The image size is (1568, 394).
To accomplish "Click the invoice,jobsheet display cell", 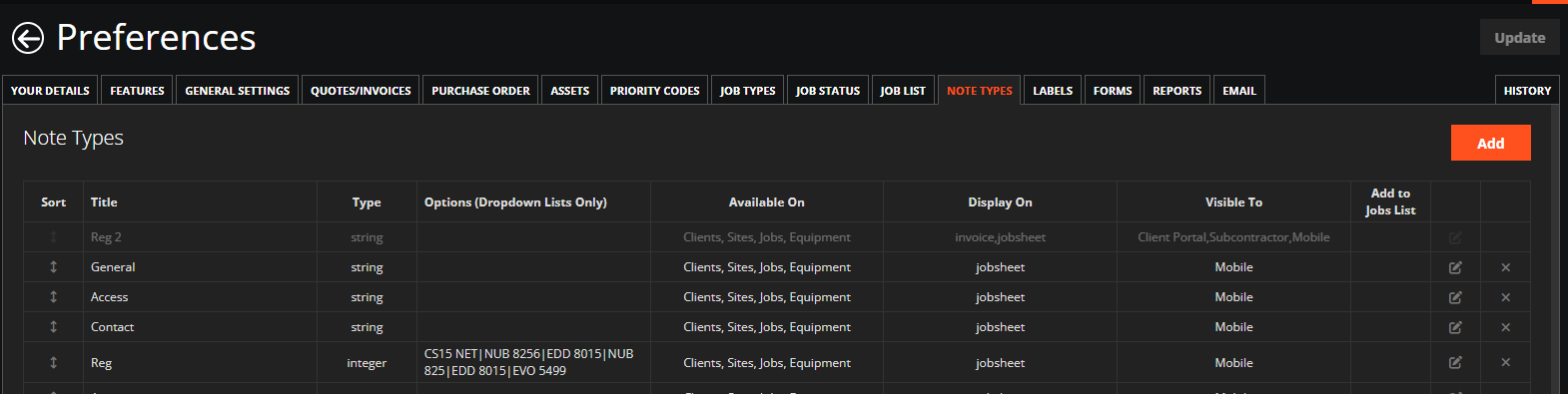I will coord(1000,237).
